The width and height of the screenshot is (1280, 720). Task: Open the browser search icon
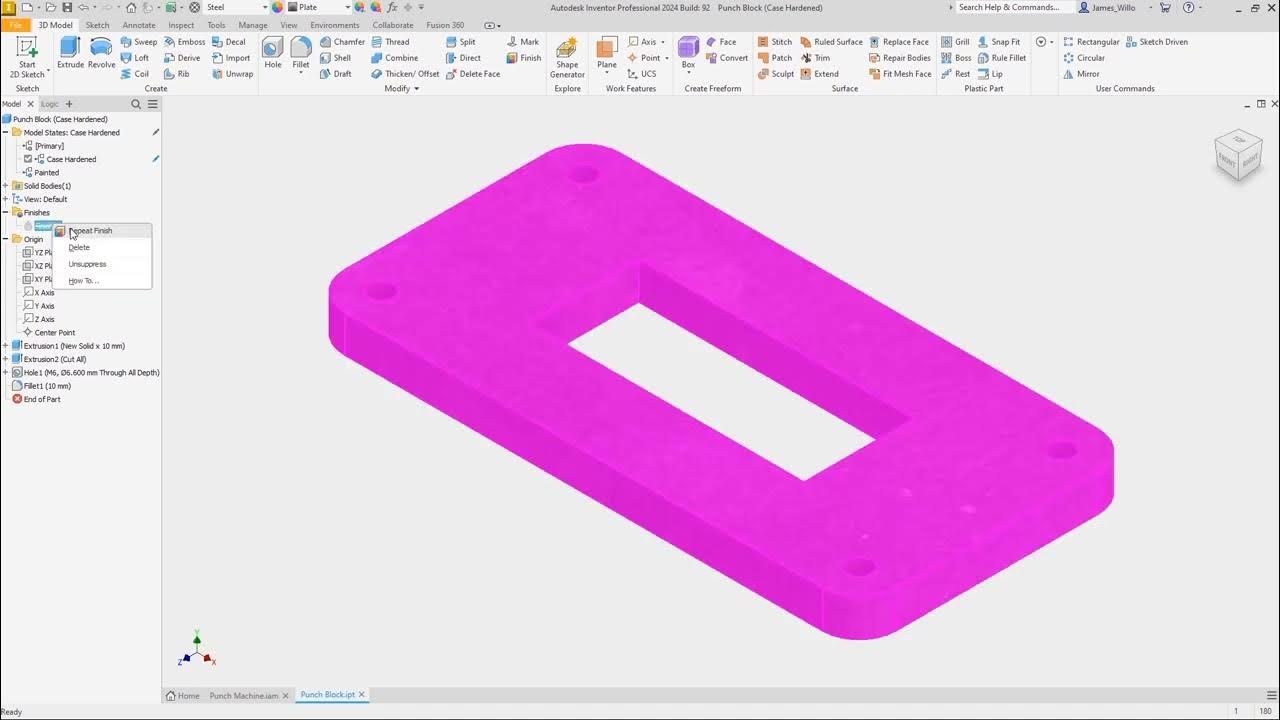point(136,104)
